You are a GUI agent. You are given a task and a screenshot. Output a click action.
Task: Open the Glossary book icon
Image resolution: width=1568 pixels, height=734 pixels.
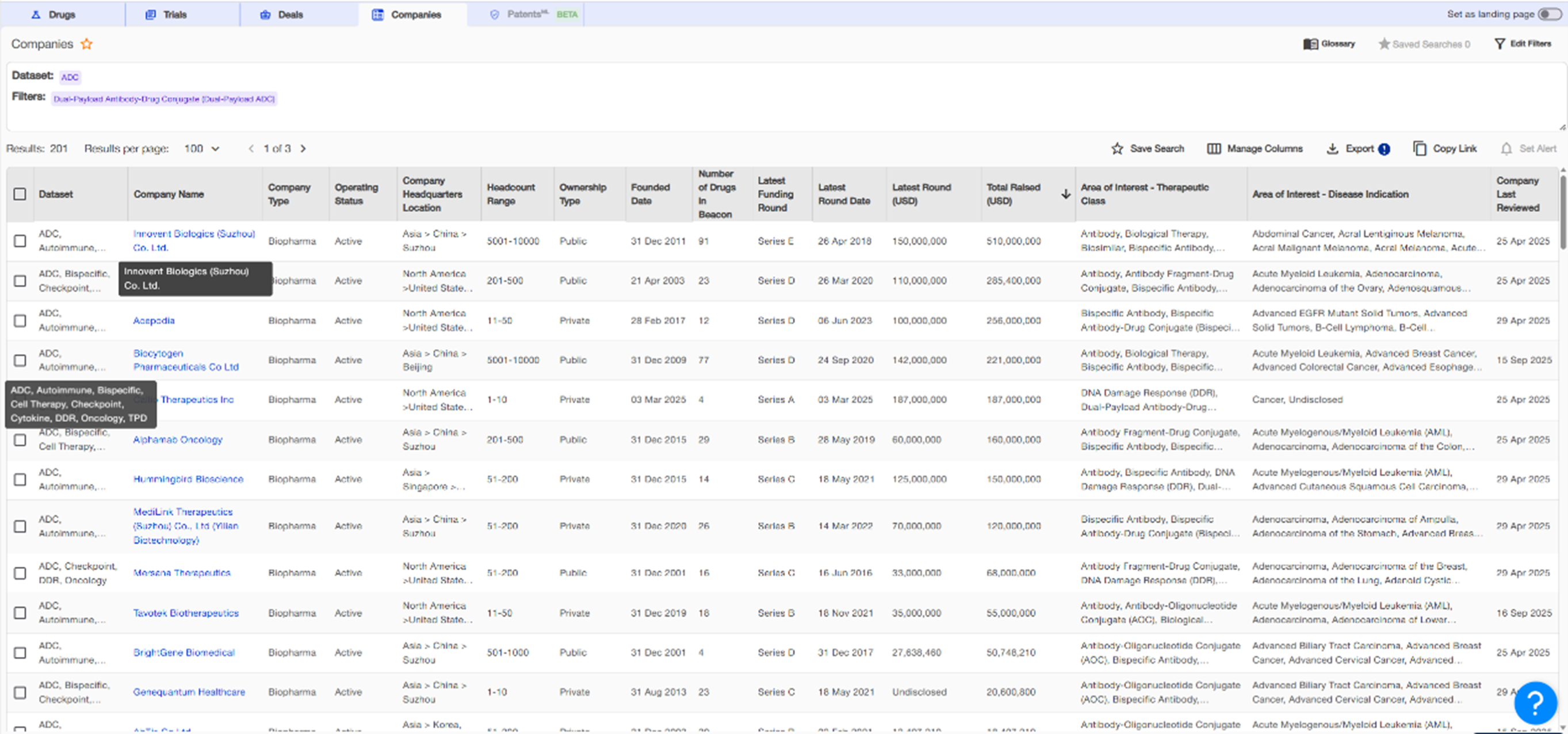[1310, 44]
